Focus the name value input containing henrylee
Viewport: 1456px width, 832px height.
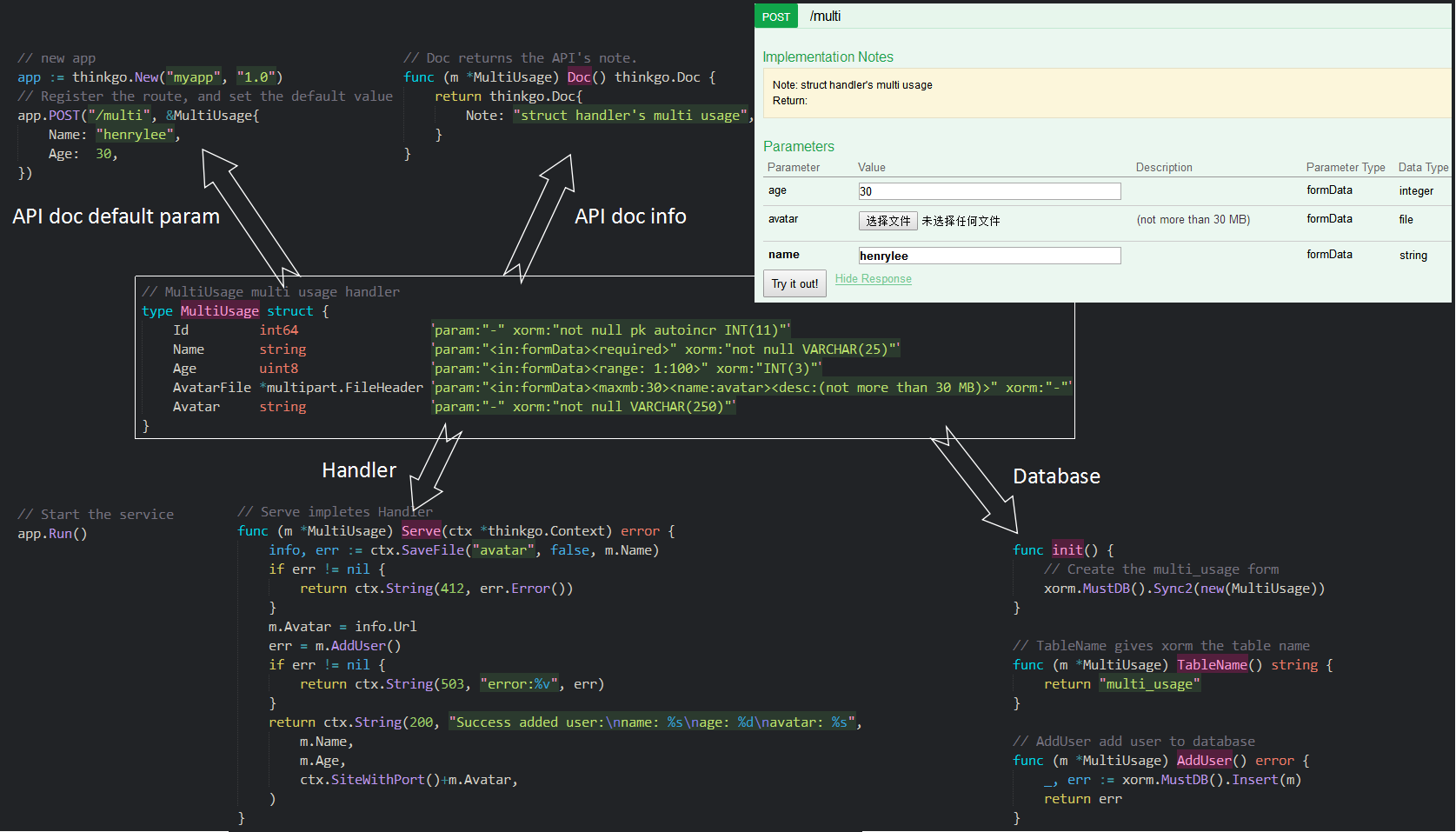click(989, 256)
